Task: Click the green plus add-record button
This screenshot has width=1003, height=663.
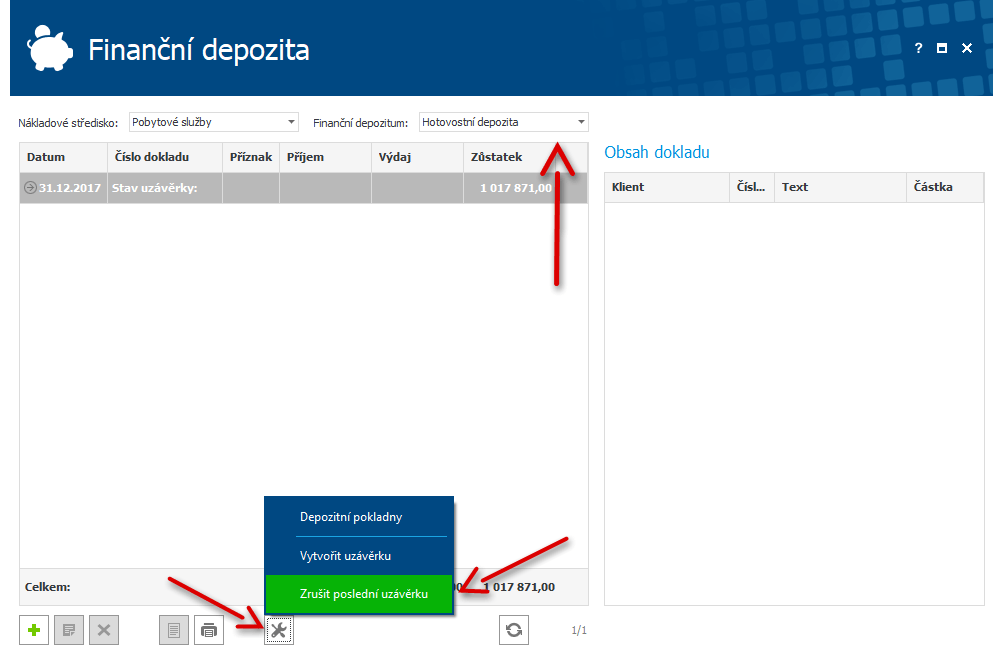Action: [34, 630]
